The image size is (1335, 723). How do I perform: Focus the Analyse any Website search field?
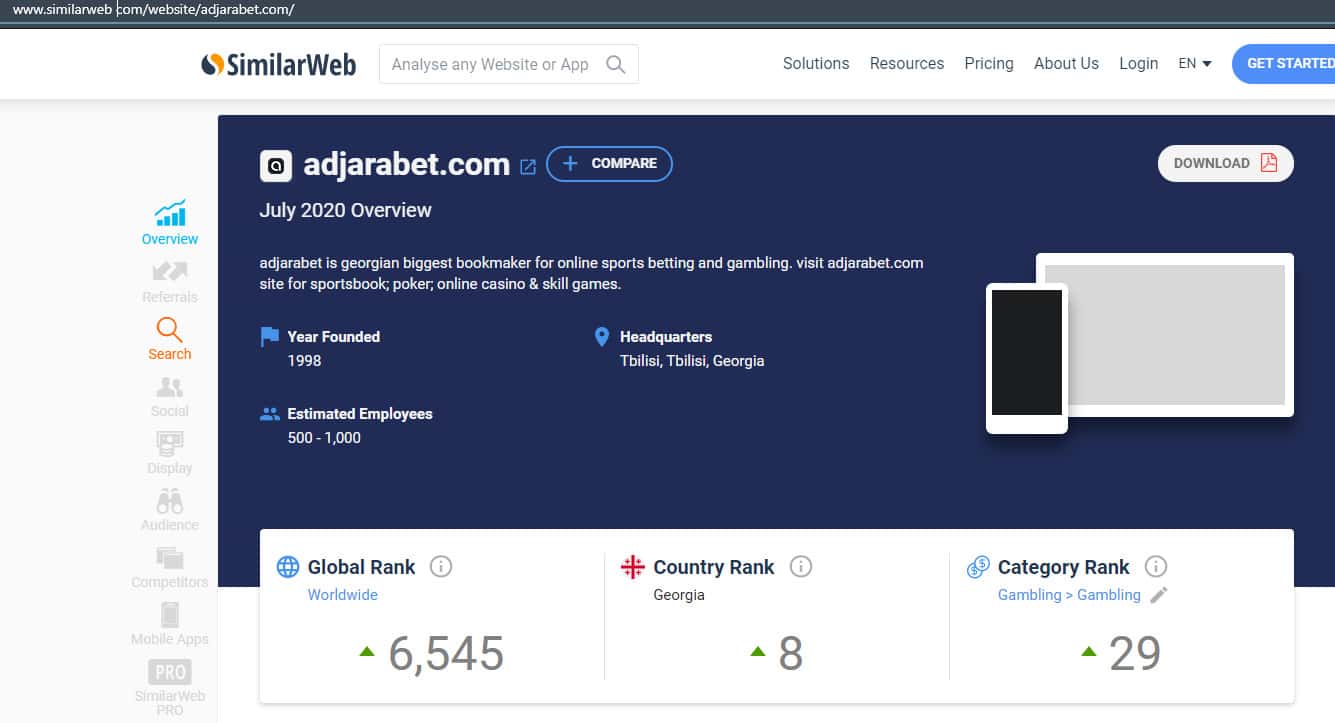(508, 65)
